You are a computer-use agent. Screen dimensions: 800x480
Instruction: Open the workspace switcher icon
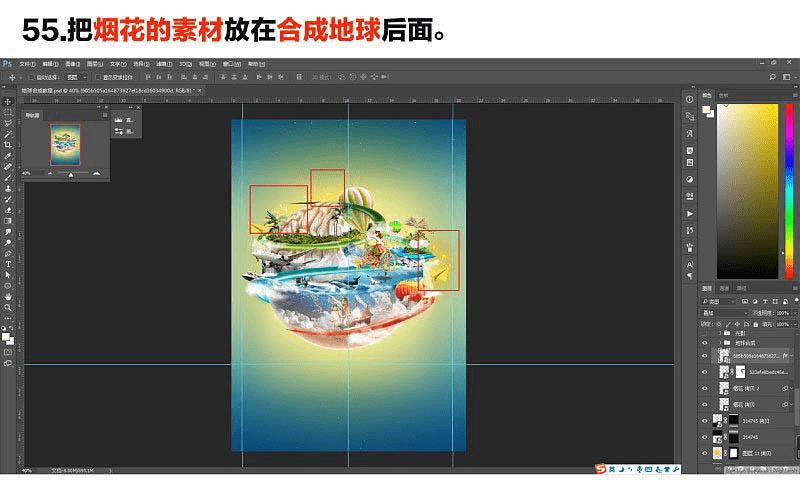pyautogui.click(x=786, y=77)
